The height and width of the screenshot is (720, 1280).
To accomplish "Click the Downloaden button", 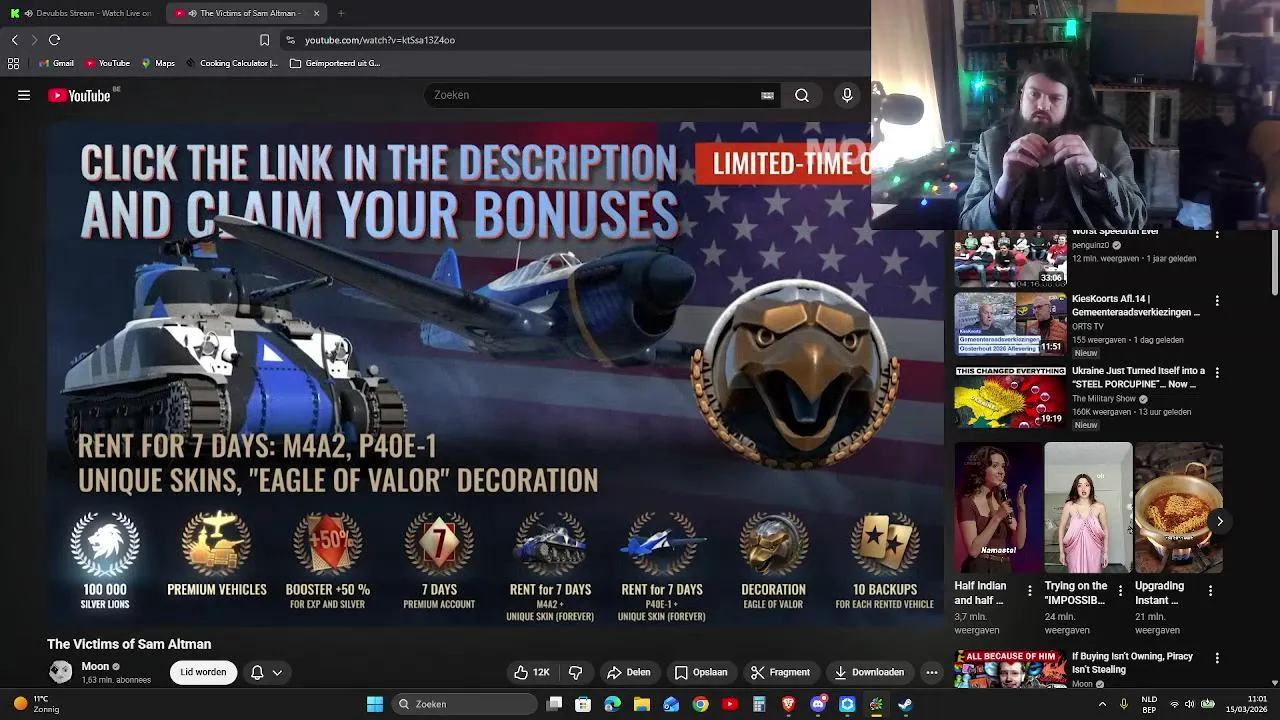I will coord(869,672).
